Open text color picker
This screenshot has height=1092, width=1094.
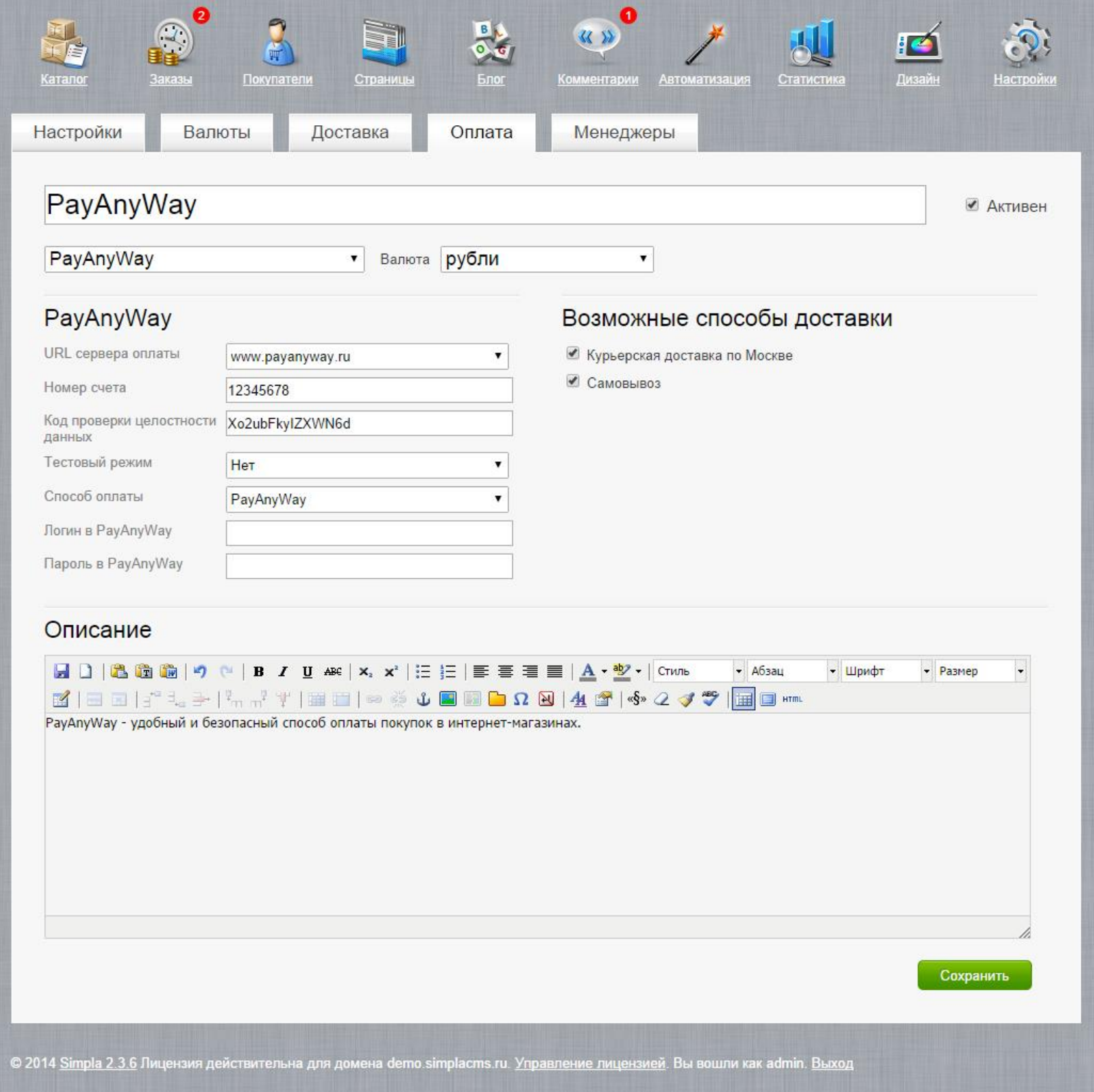[589, 671]
